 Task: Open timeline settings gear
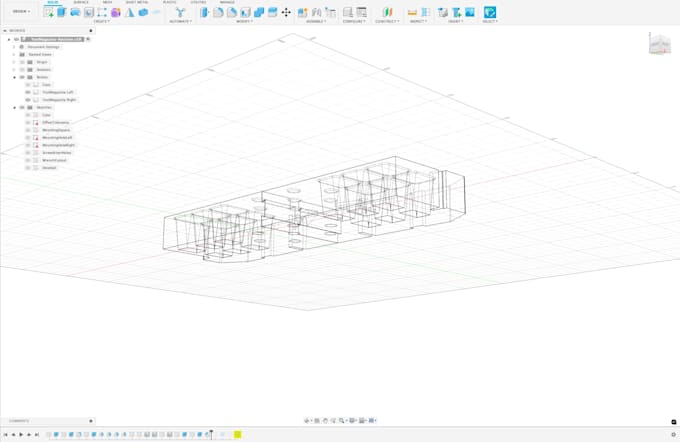[x=673, y=434]
